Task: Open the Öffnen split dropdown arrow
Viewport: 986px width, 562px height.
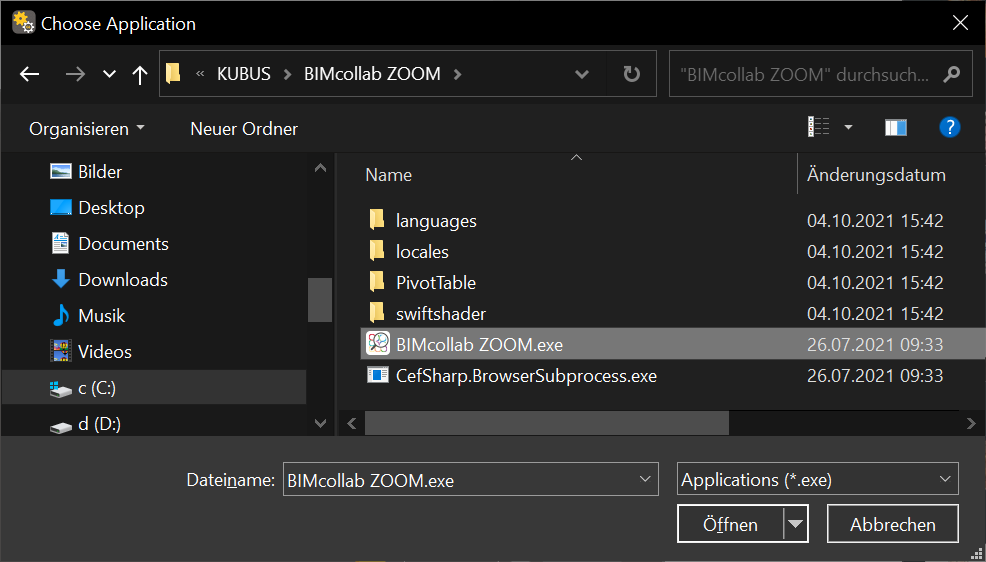Action: pyautogui.click(x=795, y=524)
